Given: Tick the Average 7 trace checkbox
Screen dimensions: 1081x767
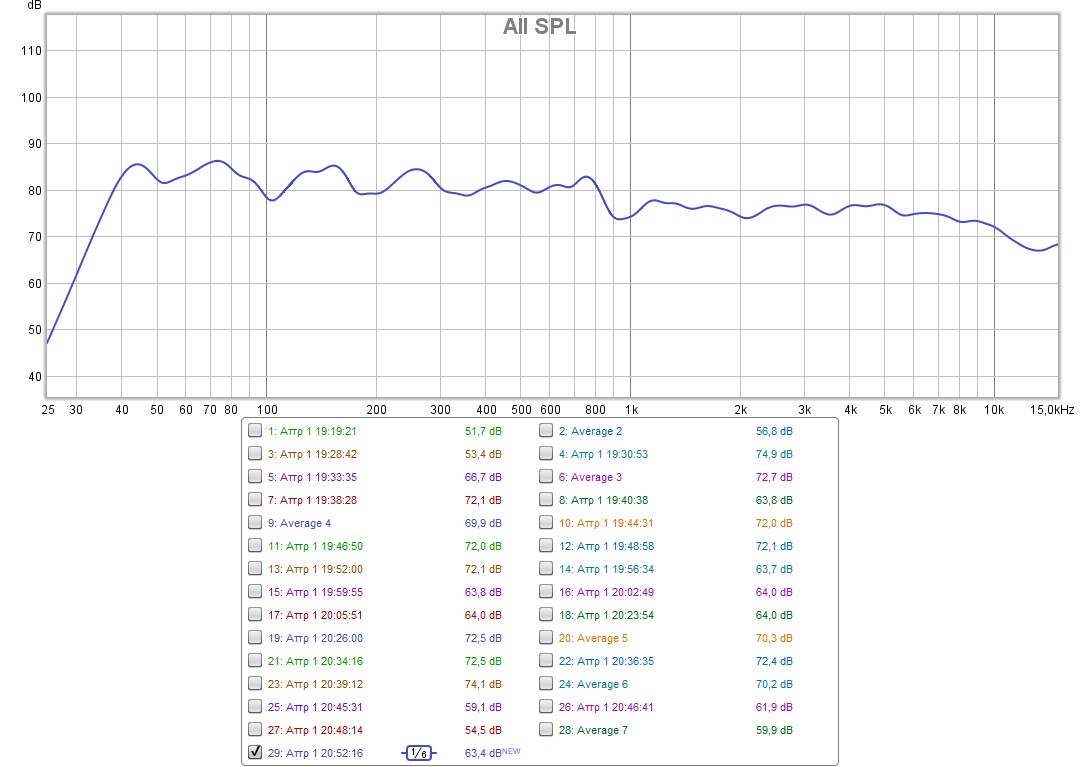Looking at the screenshot, I should coord(546,730).
